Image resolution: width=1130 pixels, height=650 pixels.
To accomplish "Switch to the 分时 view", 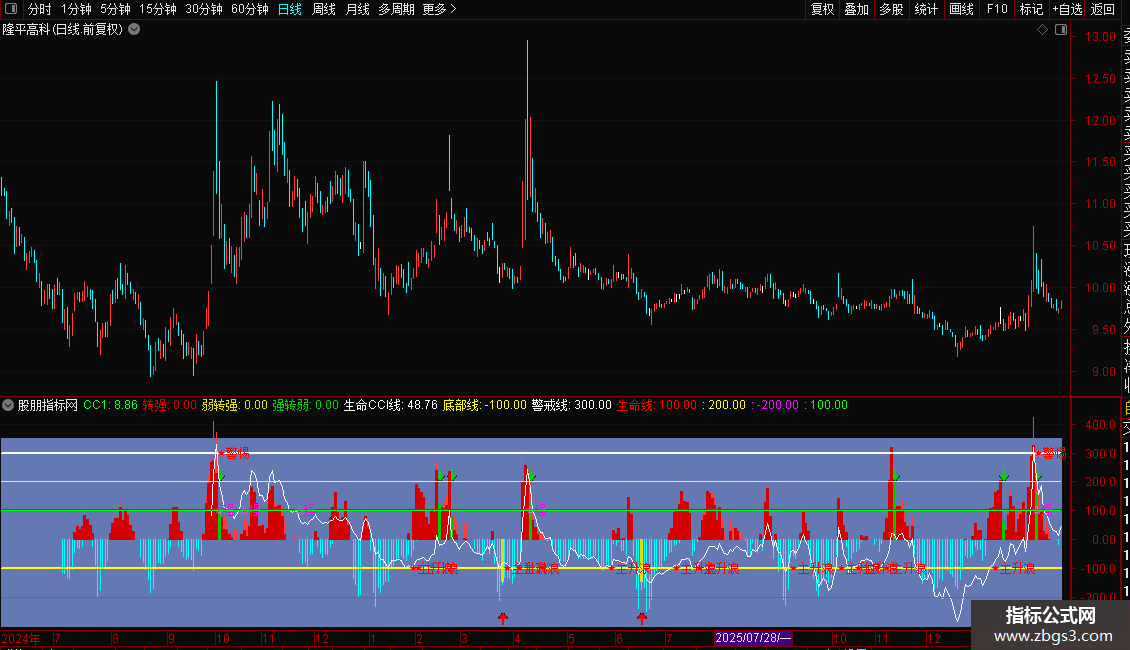I will click(x=40, y=9).
